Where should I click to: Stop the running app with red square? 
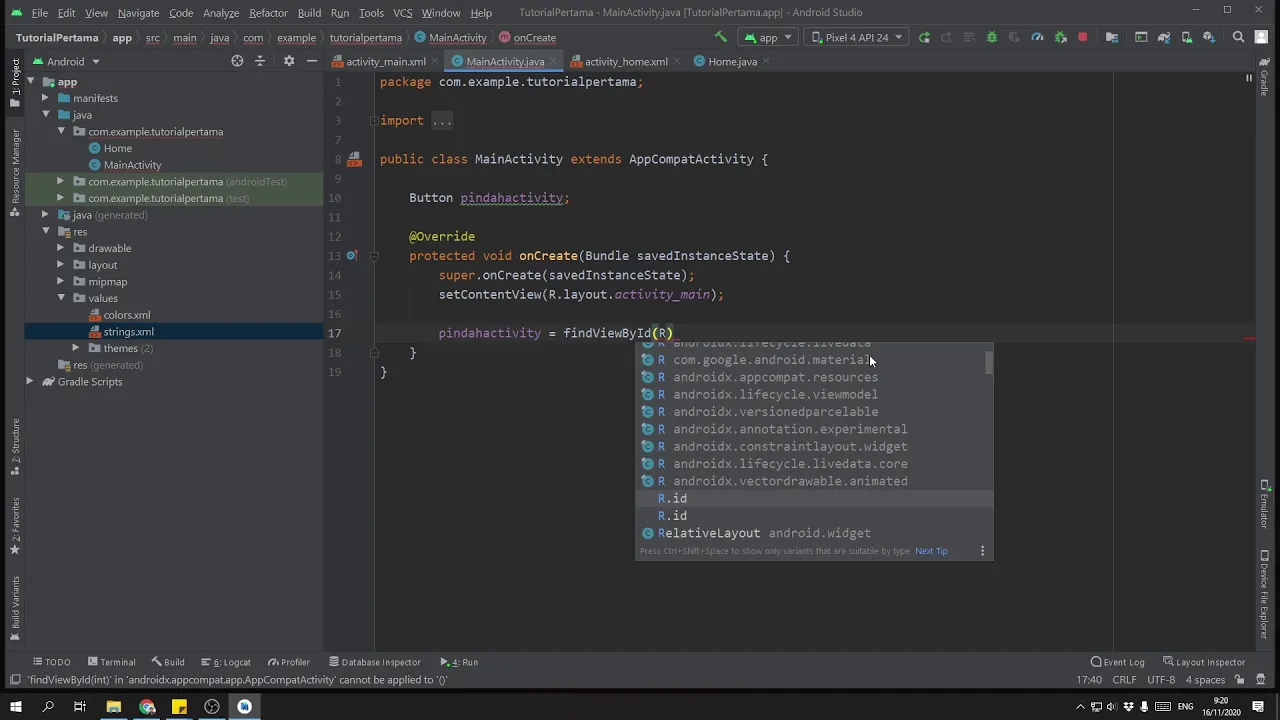tap(1082, 37)
